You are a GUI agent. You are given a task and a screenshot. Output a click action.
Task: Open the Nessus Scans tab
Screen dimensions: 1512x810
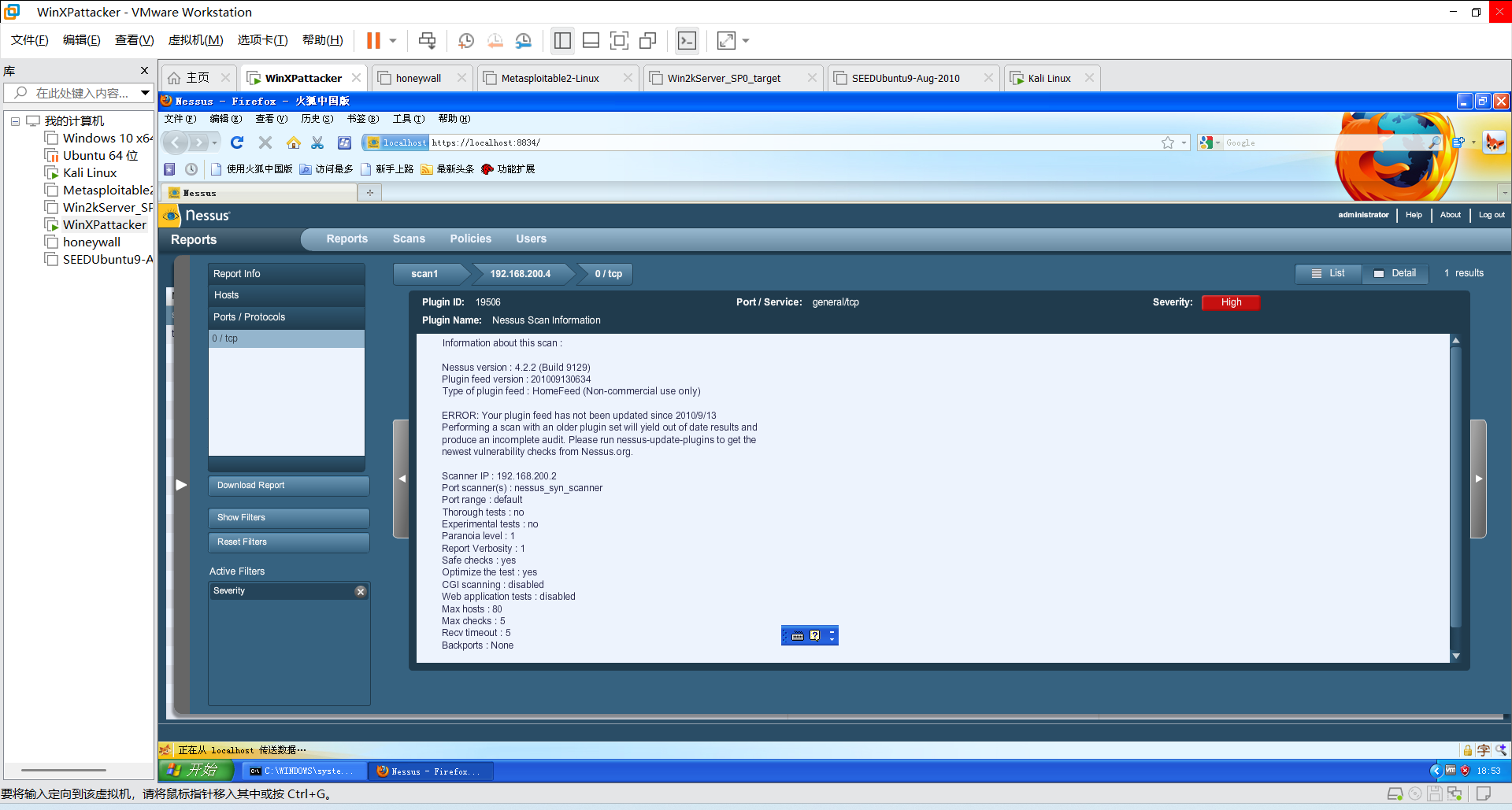tap(409, 239)
